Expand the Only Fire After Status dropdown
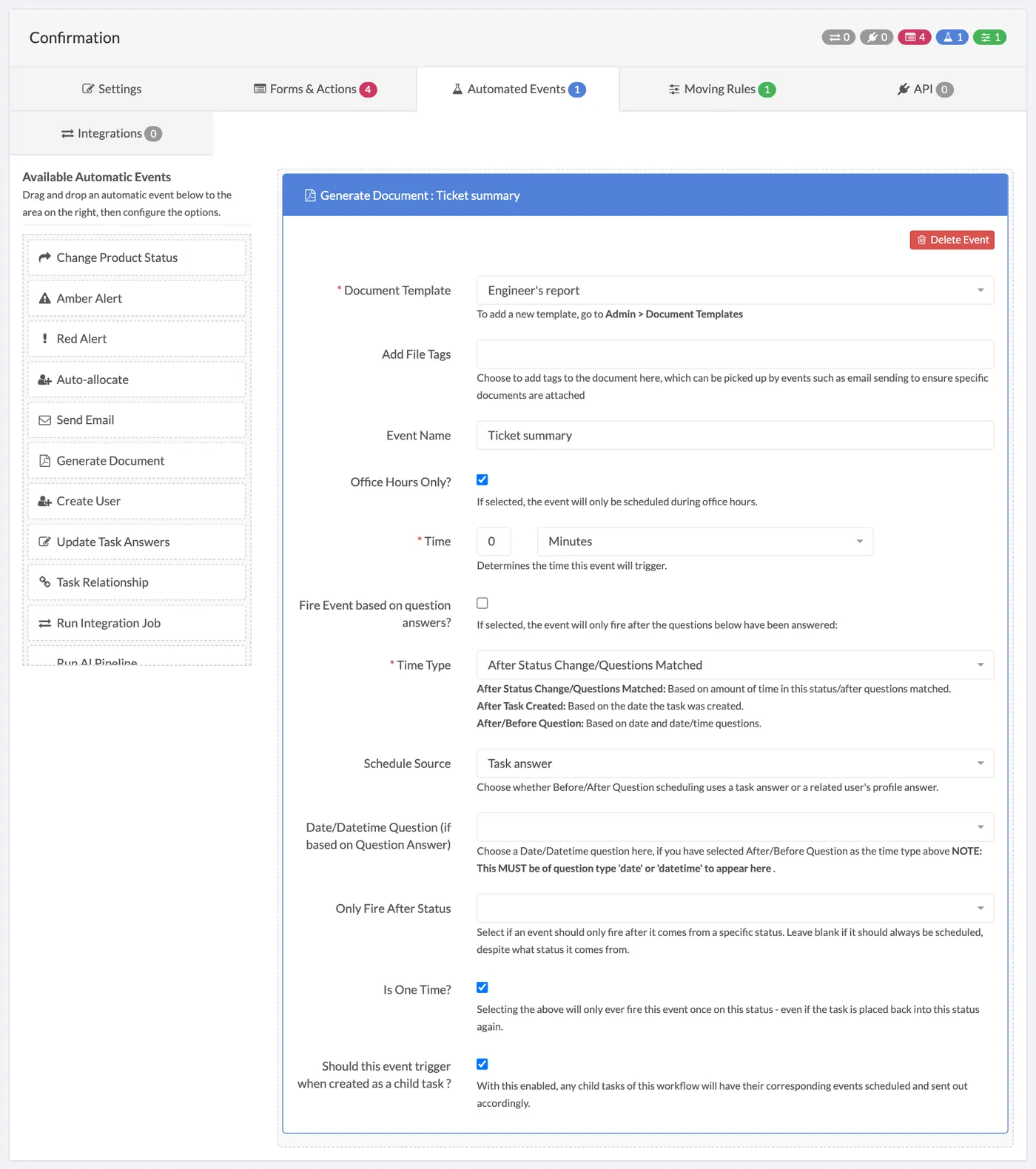This screenshot has height=1169, width=1036. pyautogui.click(x=735, y=909)
